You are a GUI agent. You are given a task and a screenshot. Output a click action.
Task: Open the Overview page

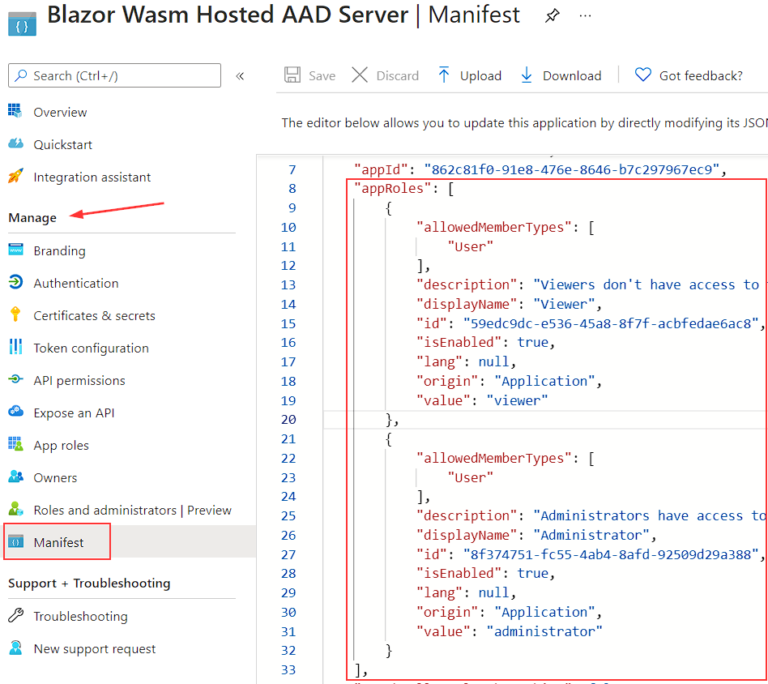point(60,112)
